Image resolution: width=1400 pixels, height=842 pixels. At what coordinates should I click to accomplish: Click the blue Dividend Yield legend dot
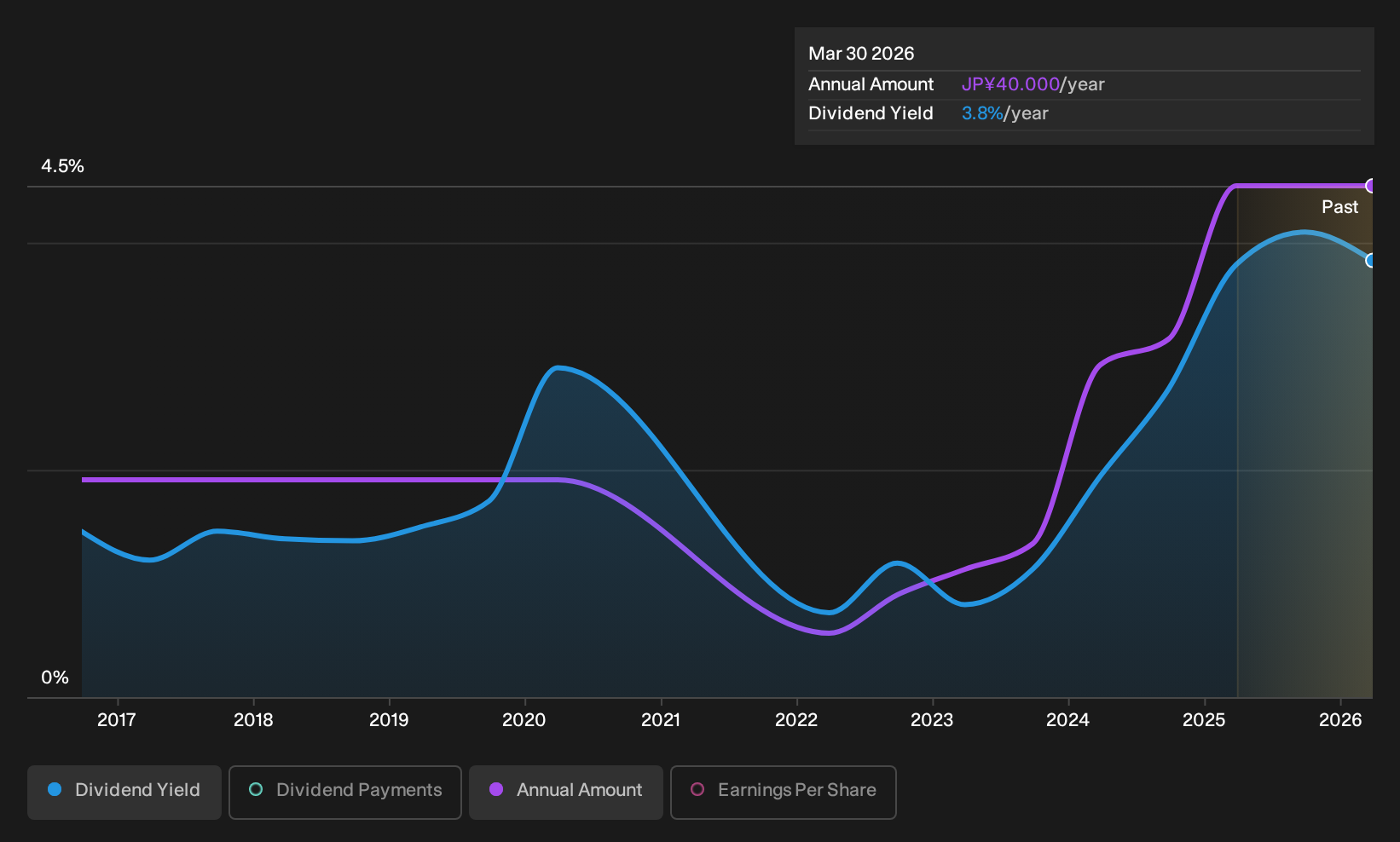(x=55, y=790)
